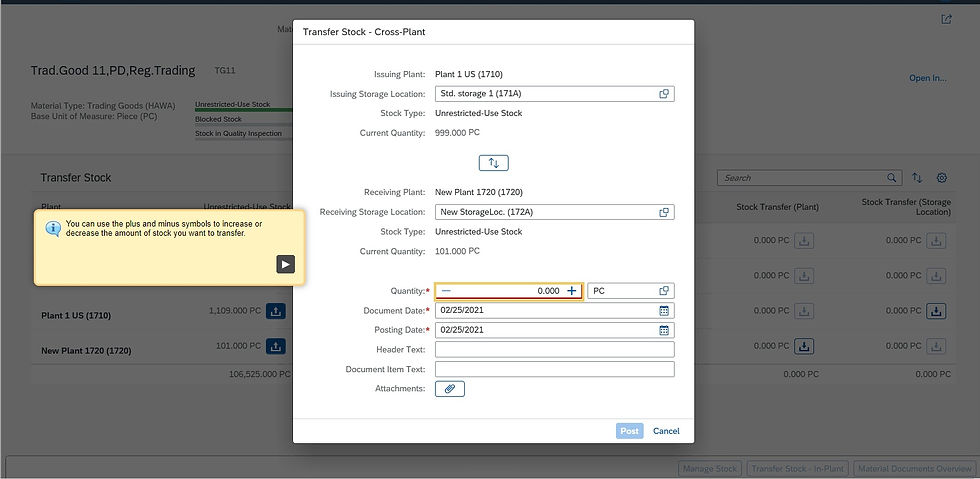Click the Transfer Stock - In-Plant button
The image size is (980, 479).
pos(797,468)
